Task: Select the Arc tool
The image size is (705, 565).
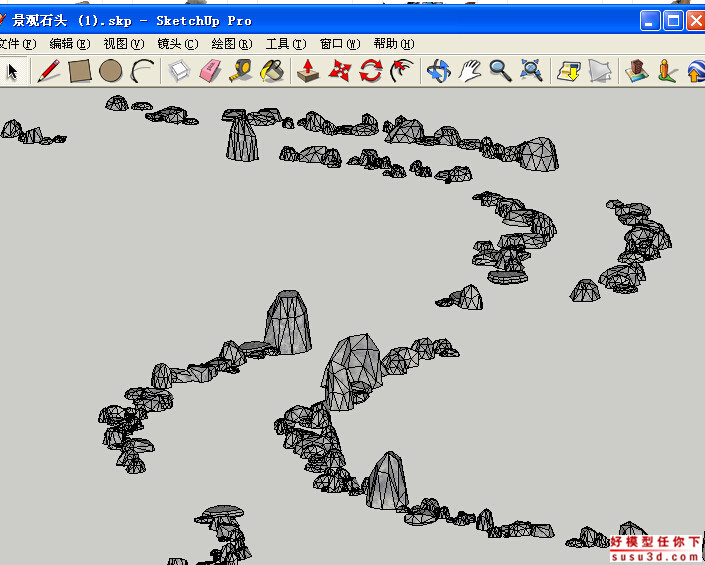Action: 142,71
